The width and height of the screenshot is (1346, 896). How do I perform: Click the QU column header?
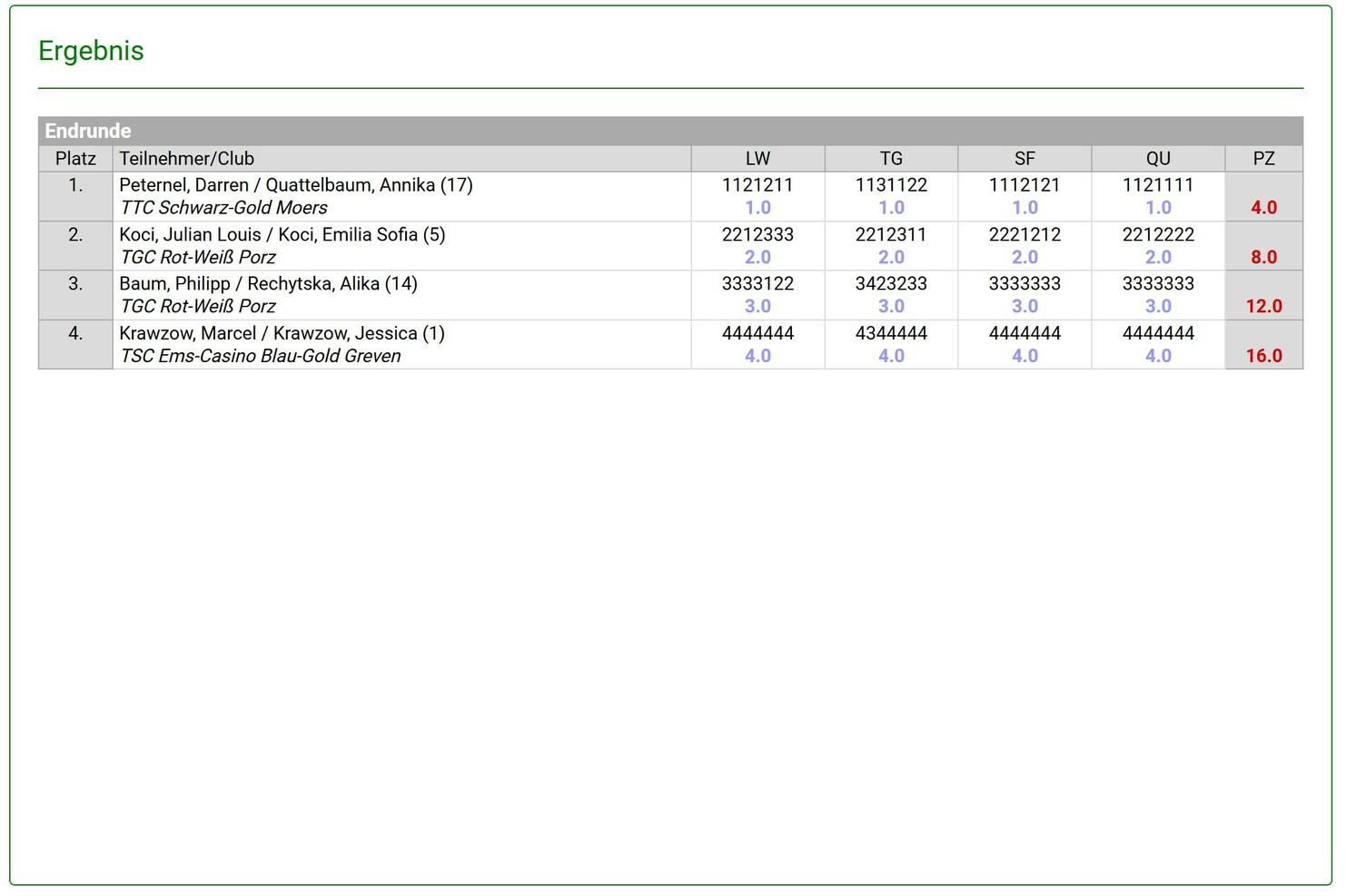coord(1158,159)
